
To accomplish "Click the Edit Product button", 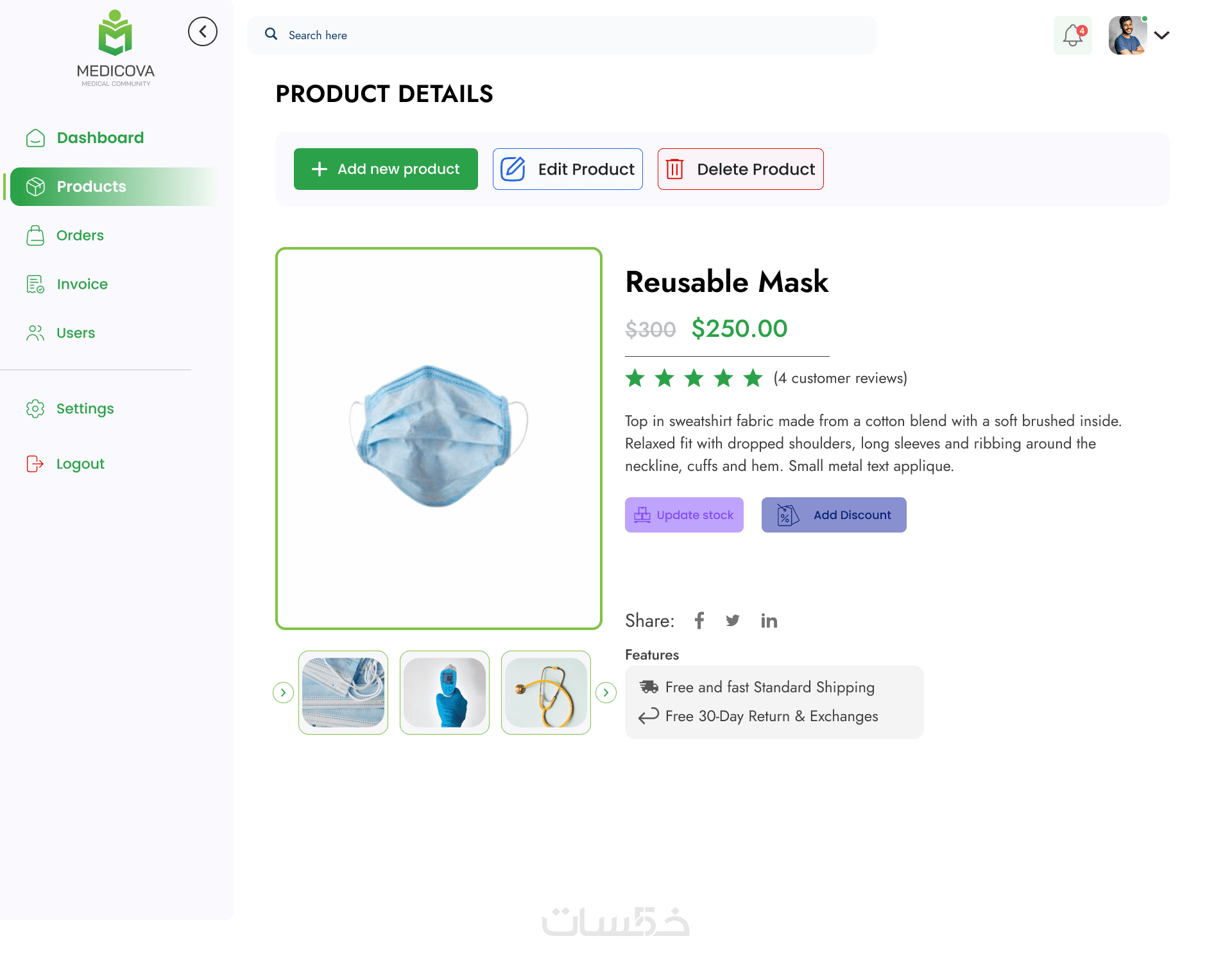I will 567,169.
